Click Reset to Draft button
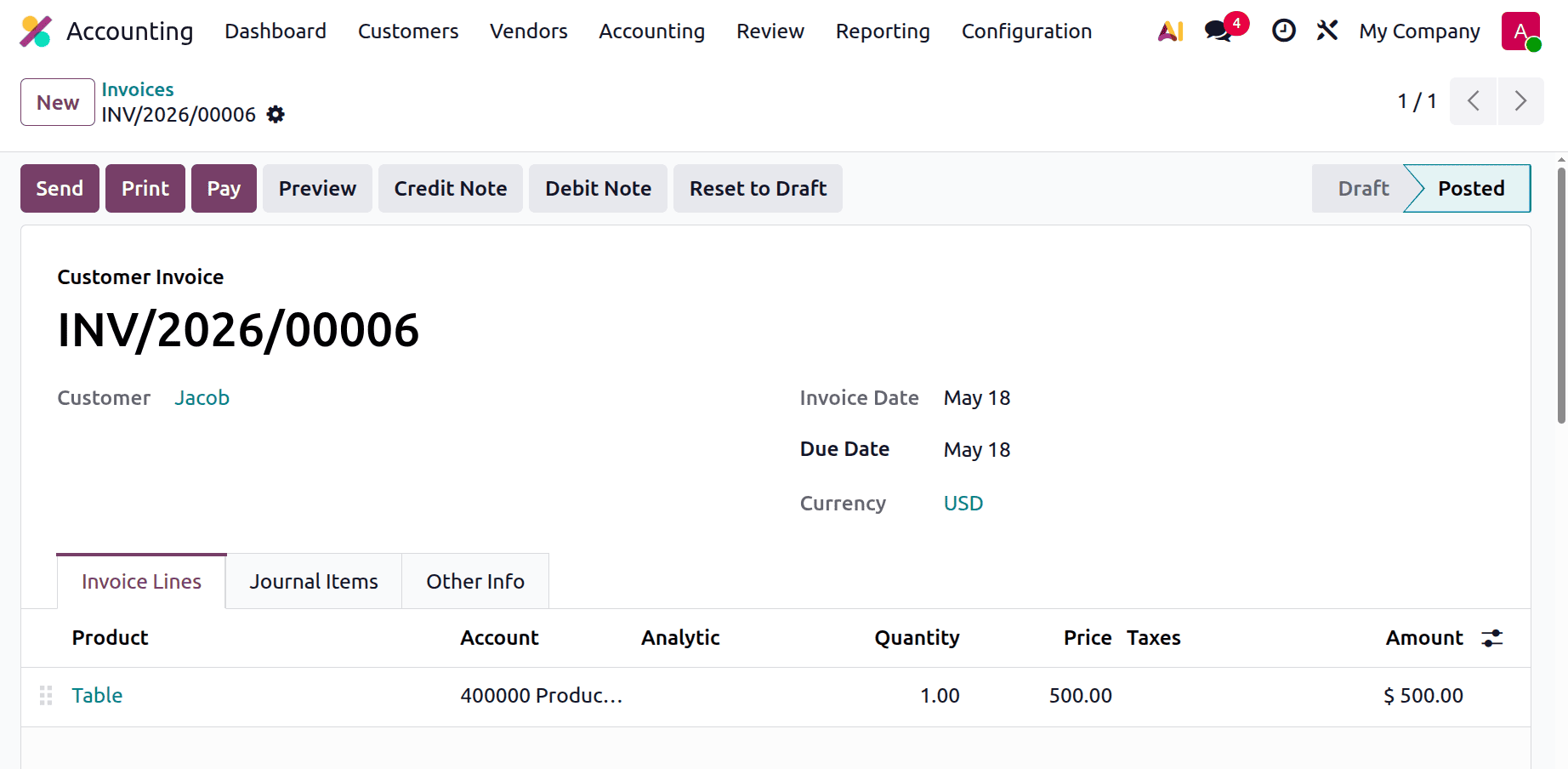1568x769 pixels. point(758,188)
